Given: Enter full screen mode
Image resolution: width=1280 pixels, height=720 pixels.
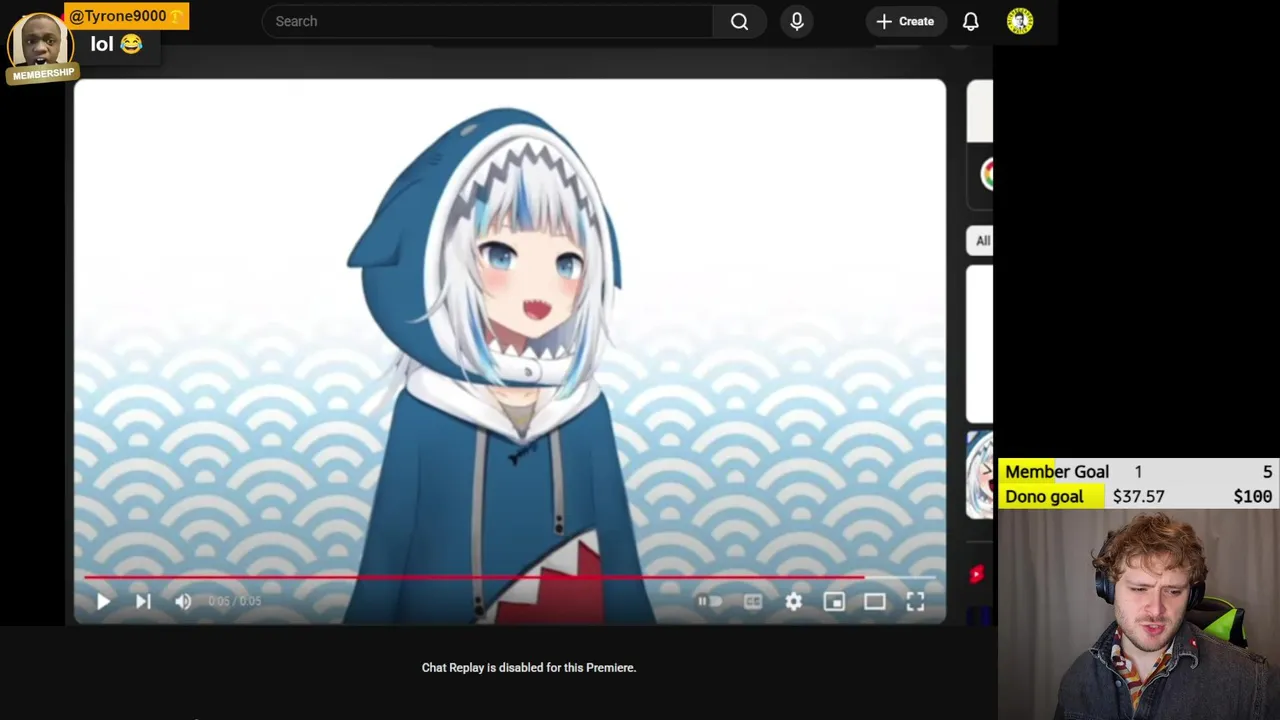Looking at the screenshot, I should coord(915,601).
